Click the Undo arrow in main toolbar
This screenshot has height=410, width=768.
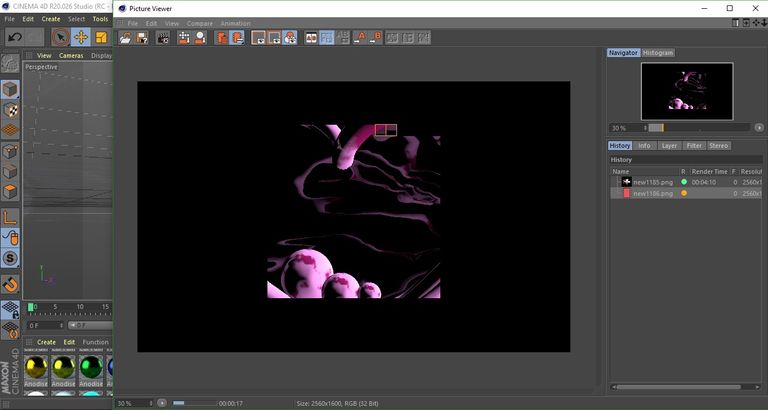pos(15,37)
